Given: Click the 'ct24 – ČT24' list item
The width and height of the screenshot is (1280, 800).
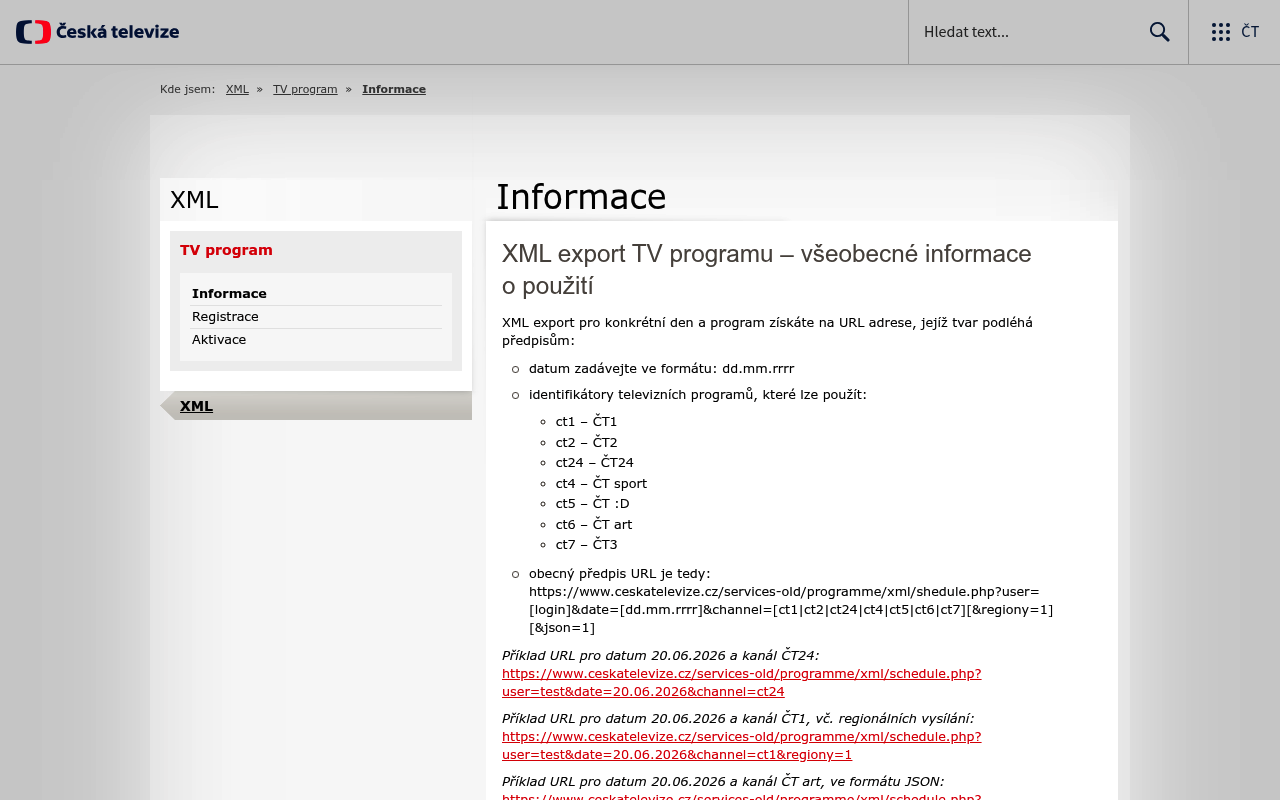Looking at the screenshot, I should 594,462.
